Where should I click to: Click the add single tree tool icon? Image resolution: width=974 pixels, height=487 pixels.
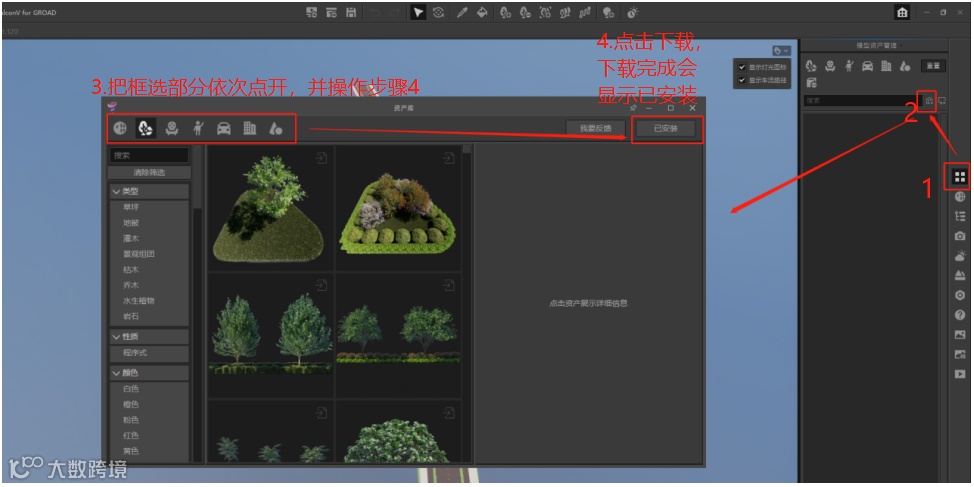pyautogui.click(x=506, y=12)
